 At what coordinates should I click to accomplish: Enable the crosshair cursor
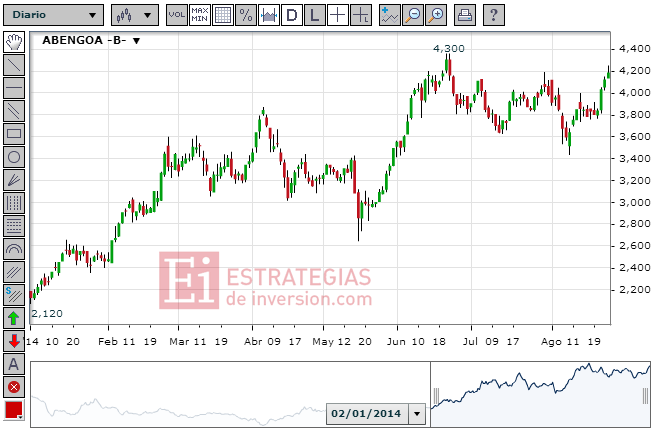pos(338,15)
